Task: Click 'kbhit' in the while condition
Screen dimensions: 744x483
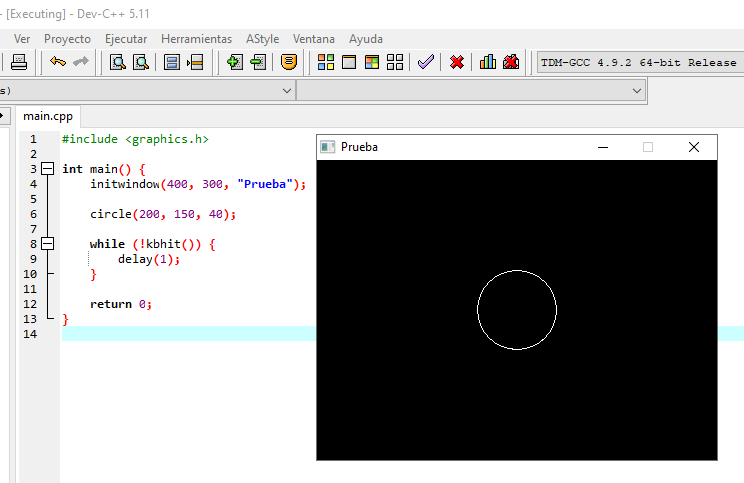Action: click(x=163, y=244)
